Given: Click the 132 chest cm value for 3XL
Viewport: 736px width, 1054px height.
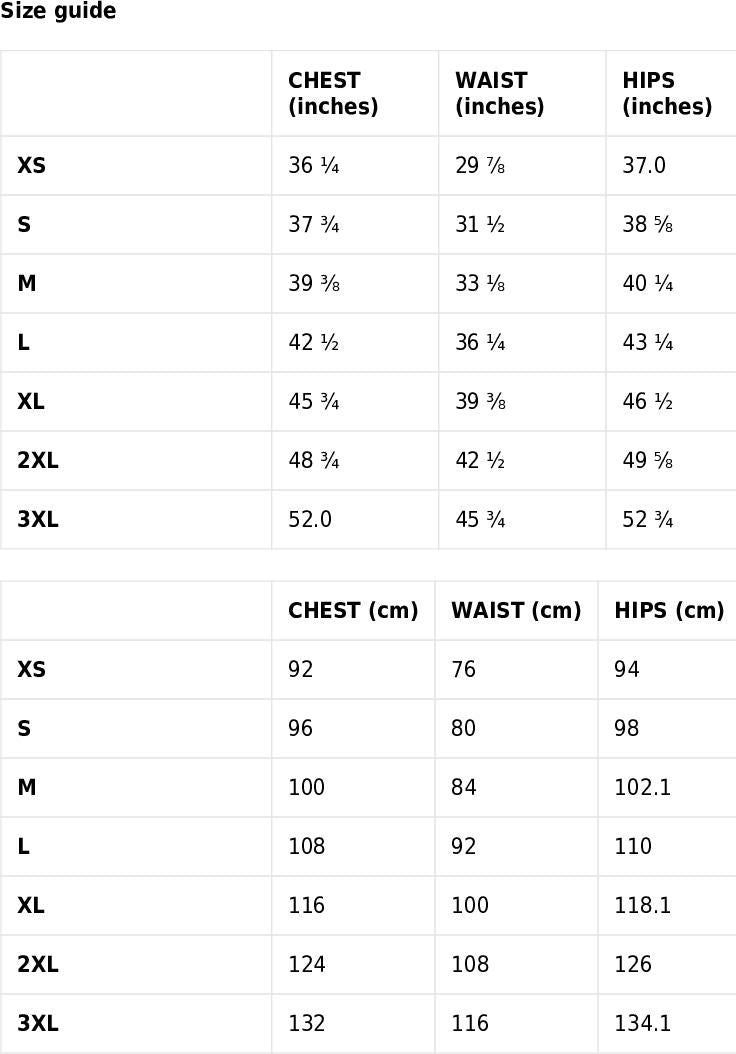Looking at the screenshot, I should click(x=306, y=1023).
